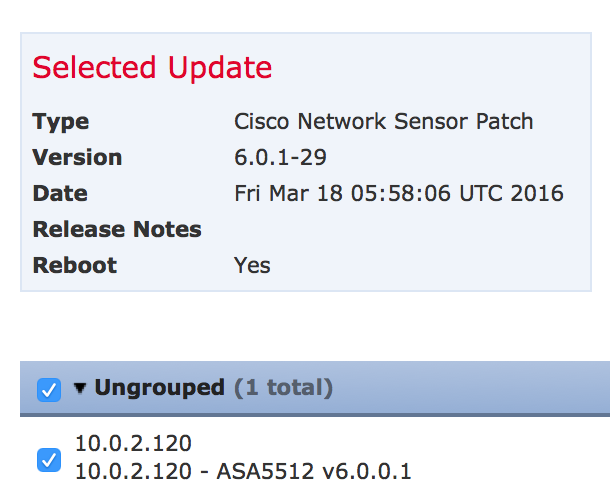Screen dimensions: 610x504
Task: Click the Ungrouped group label
Action: click(159, 387)
